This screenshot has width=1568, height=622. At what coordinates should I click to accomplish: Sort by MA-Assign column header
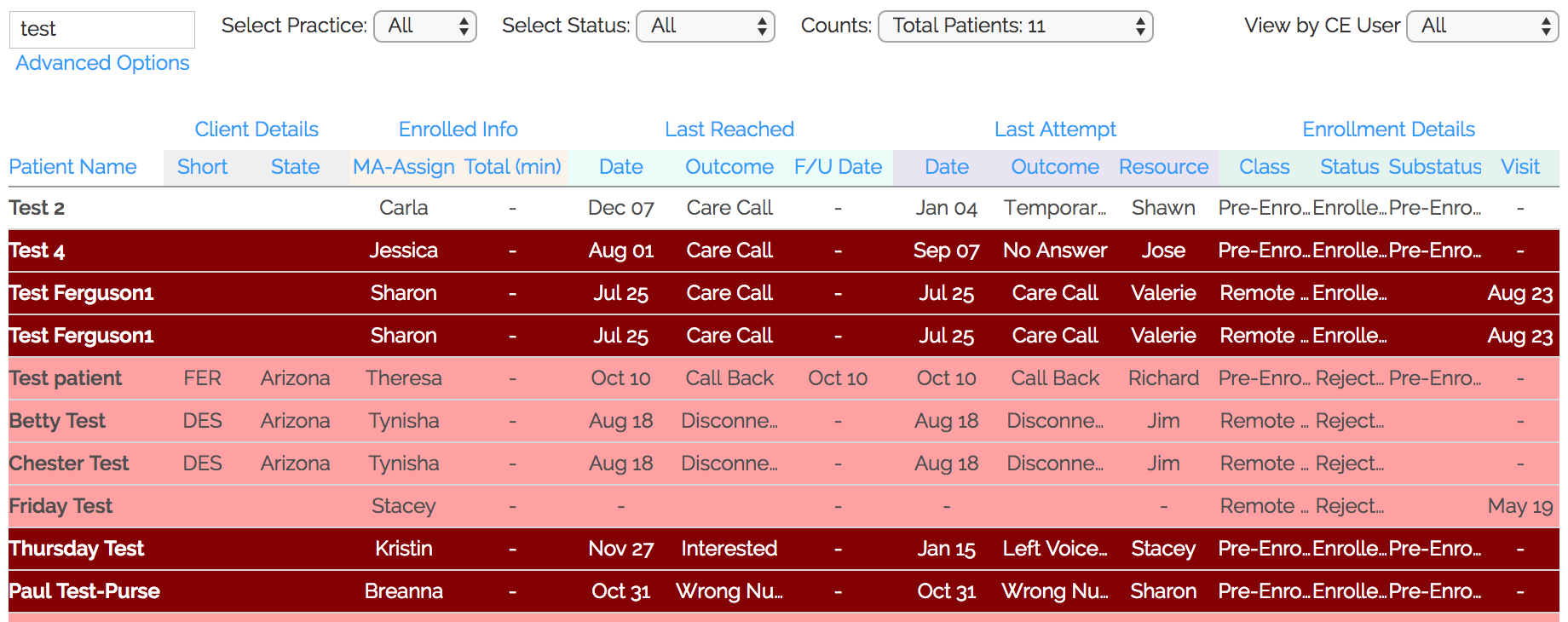403,167
